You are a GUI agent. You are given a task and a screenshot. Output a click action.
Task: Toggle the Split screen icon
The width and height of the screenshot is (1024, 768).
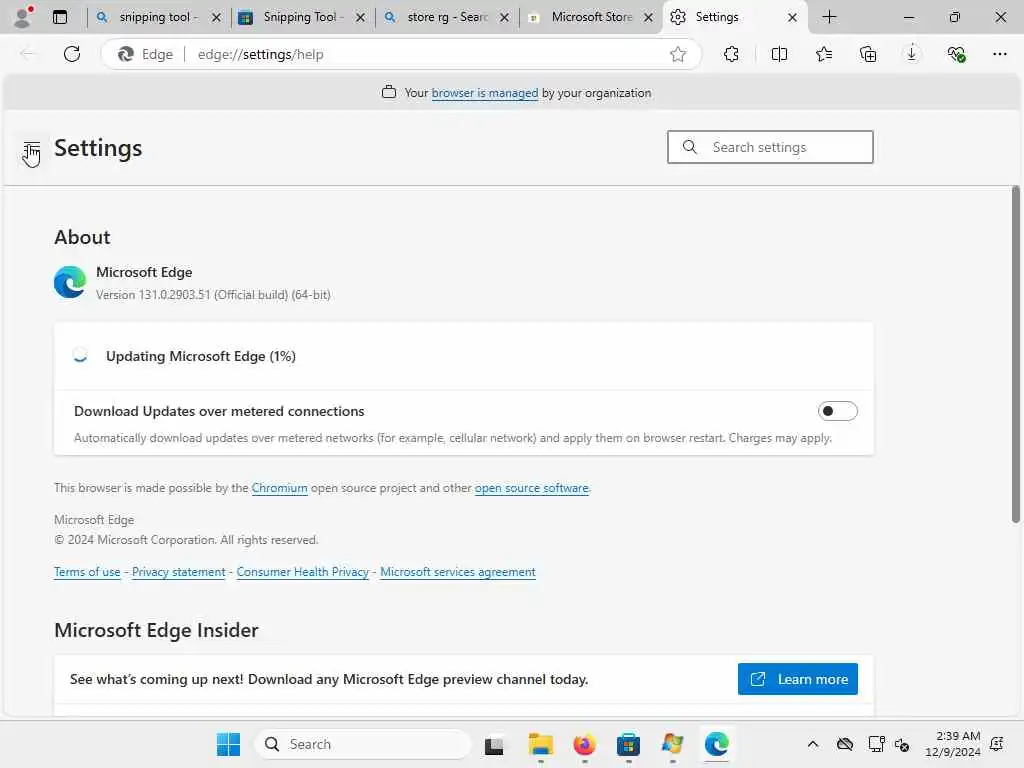(779, 54)
